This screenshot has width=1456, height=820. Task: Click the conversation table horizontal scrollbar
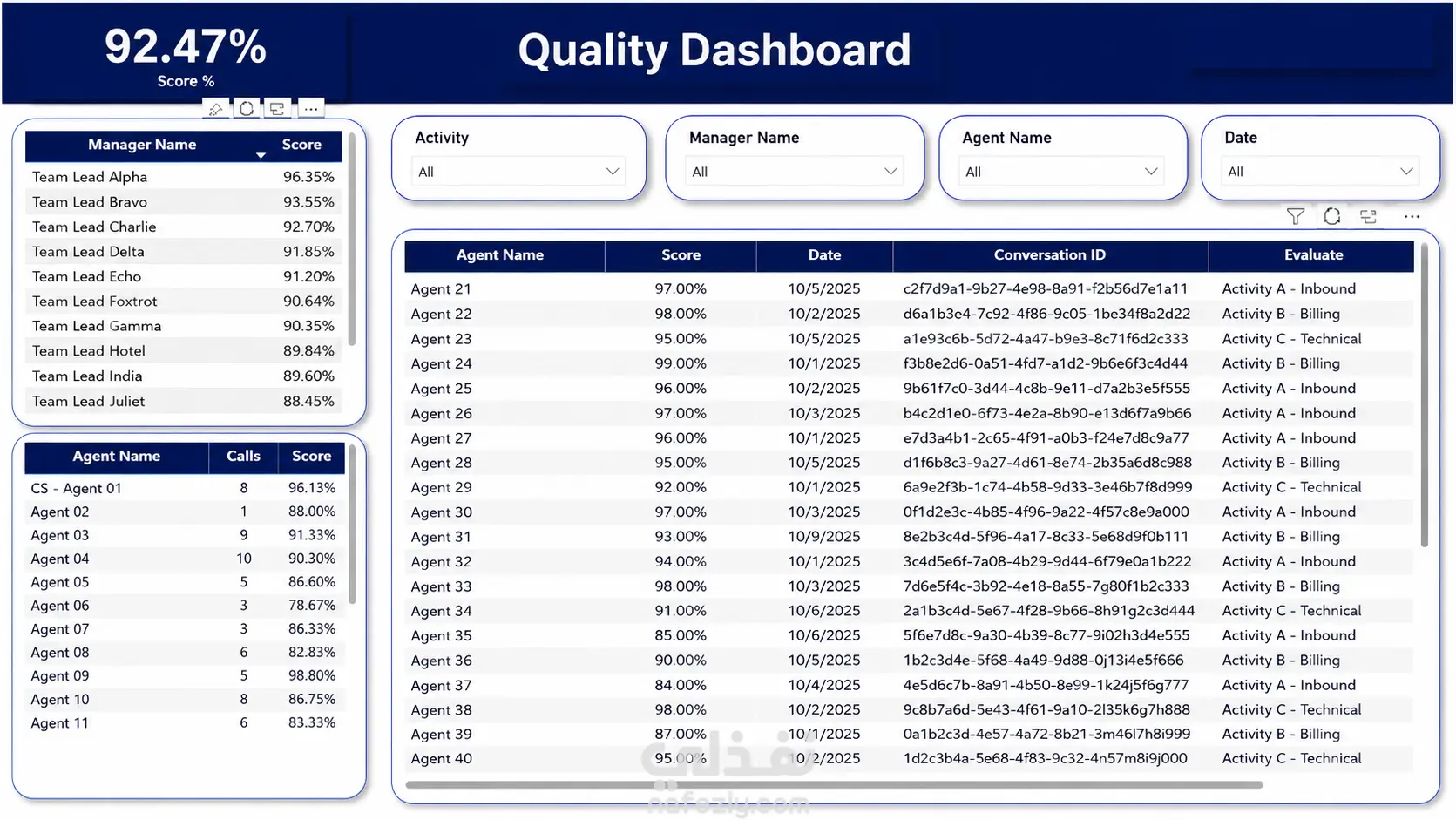click(834, 785)
